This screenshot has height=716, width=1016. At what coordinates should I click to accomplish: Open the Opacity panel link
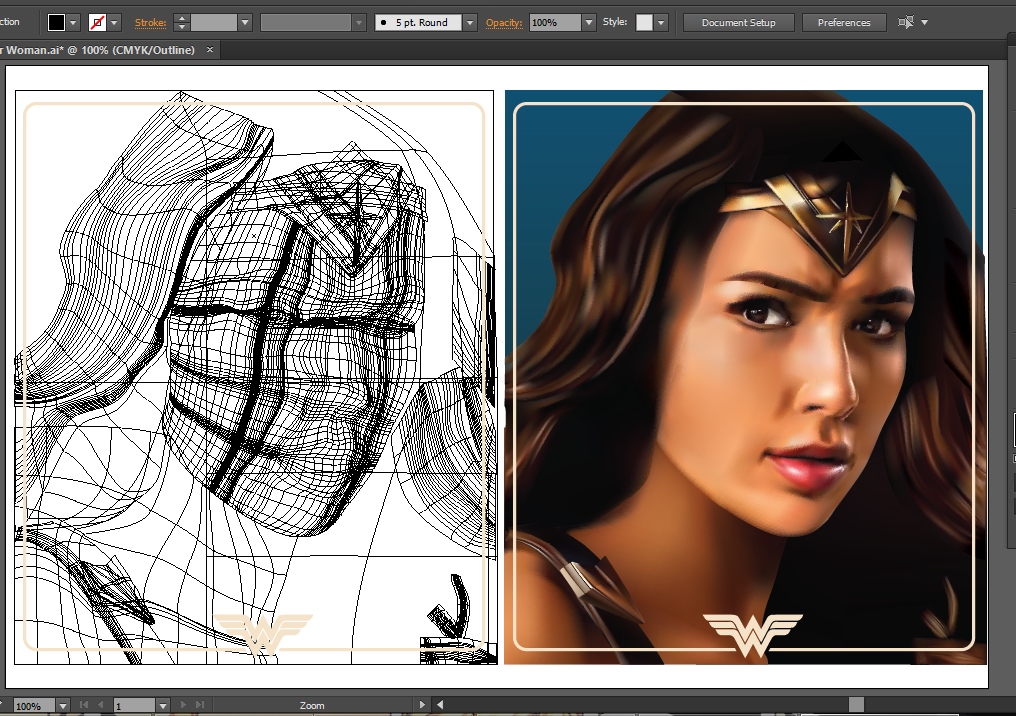[x=504, y=23]
